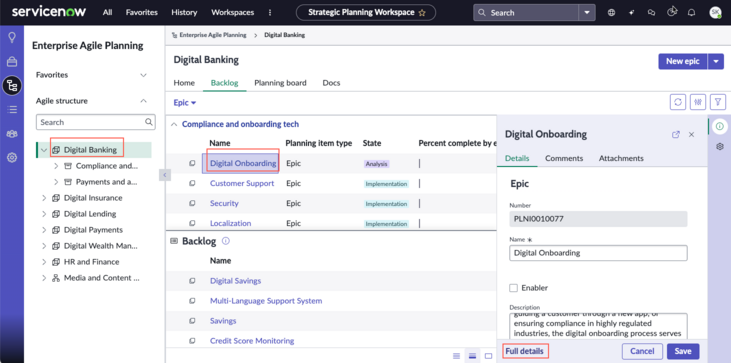Open the lightbulb icon in left sidebar
Image resolution: width=731 pixels, height=363 pixels.
click(x=12, y=38)
